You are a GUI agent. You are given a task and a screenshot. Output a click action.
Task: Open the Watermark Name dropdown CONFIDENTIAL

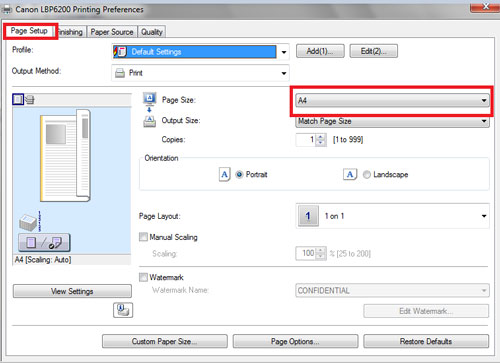(x=392, y=290)
